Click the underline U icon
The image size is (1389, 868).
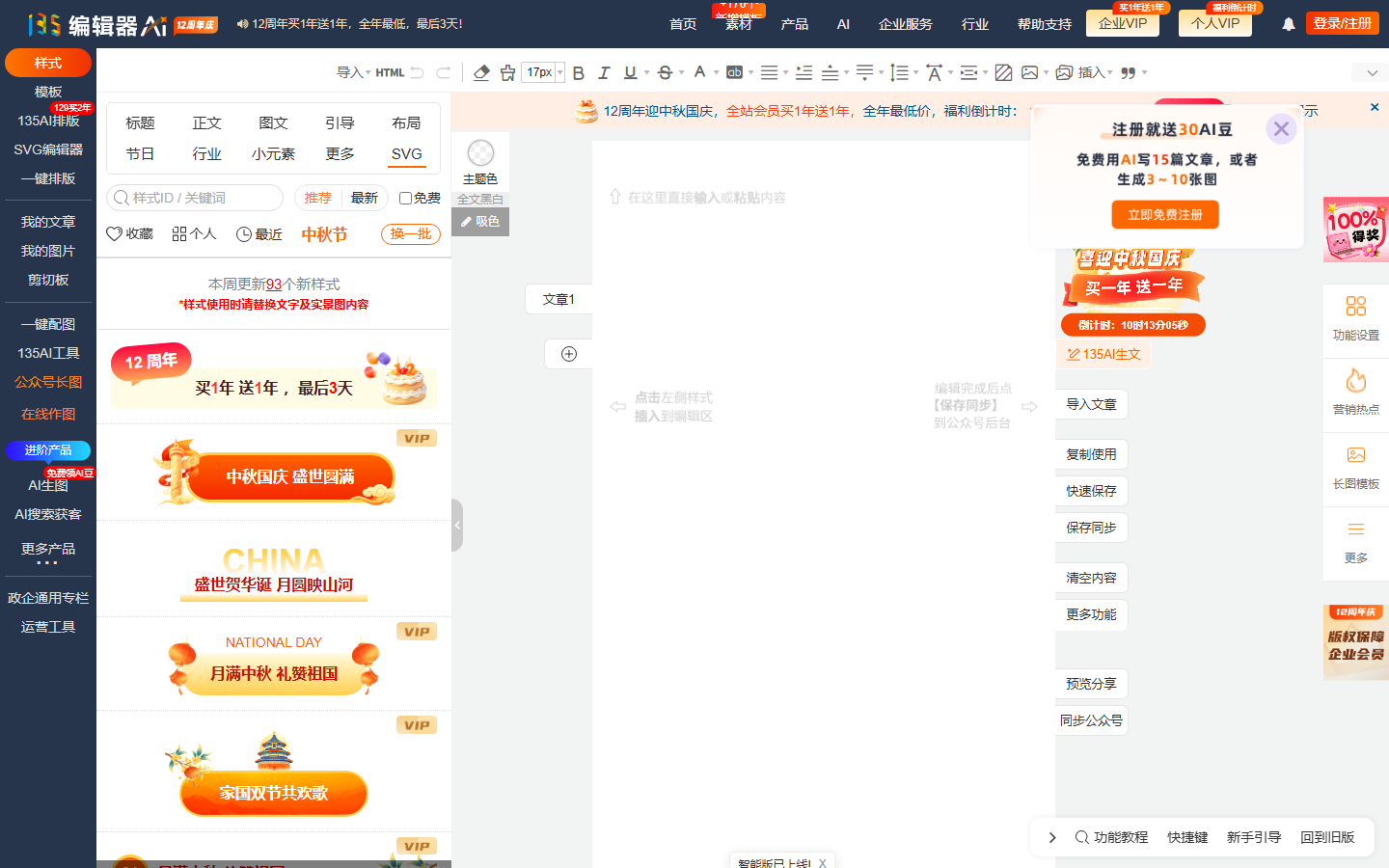pos(630,72)
